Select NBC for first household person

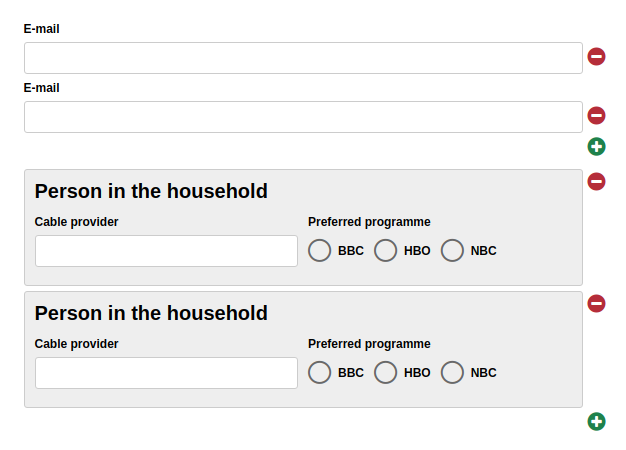click(x=452, y=251)
